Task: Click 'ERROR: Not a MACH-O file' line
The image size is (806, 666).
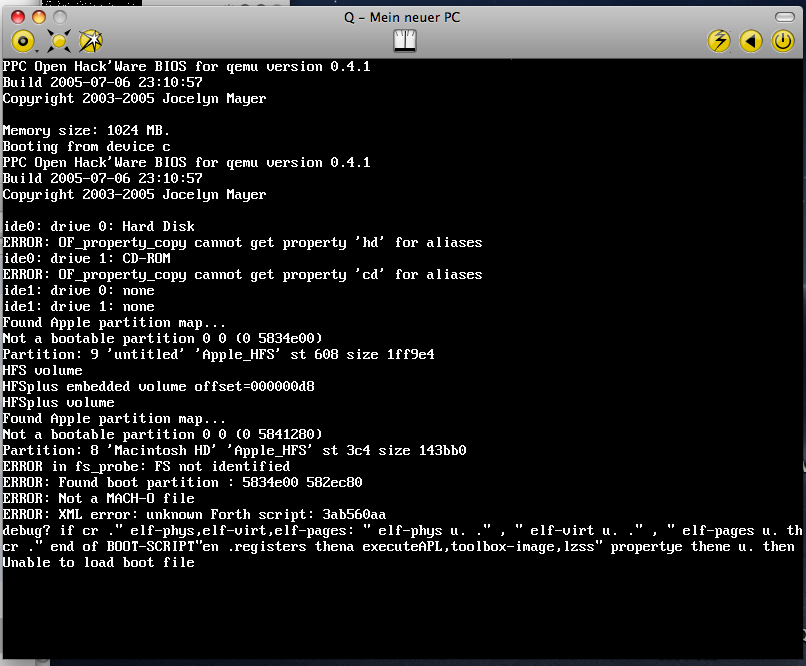Action: tap(99, 498)
